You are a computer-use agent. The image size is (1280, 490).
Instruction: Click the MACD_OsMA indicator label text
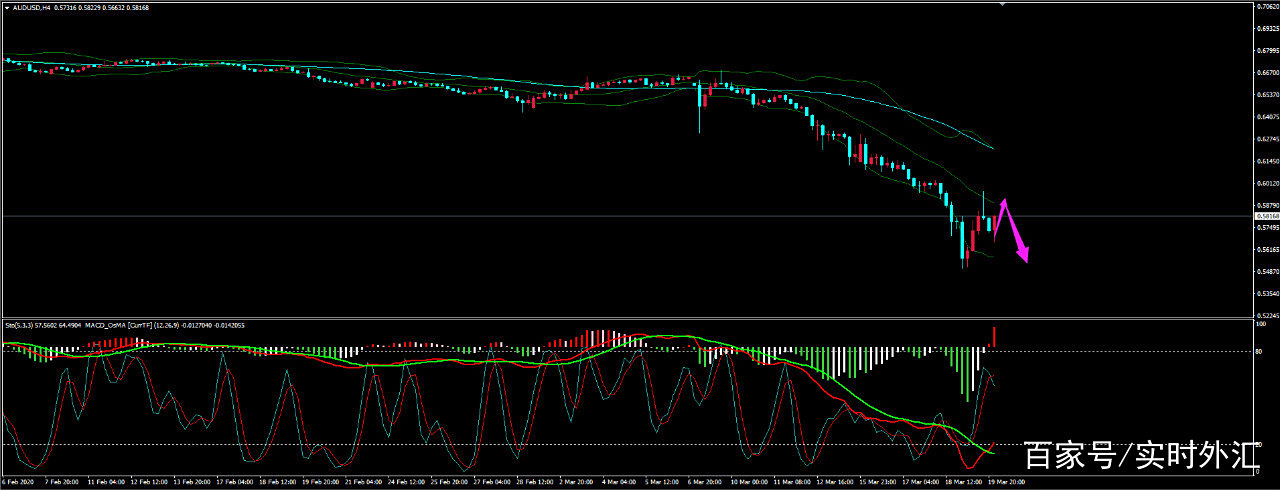point(104,325)
